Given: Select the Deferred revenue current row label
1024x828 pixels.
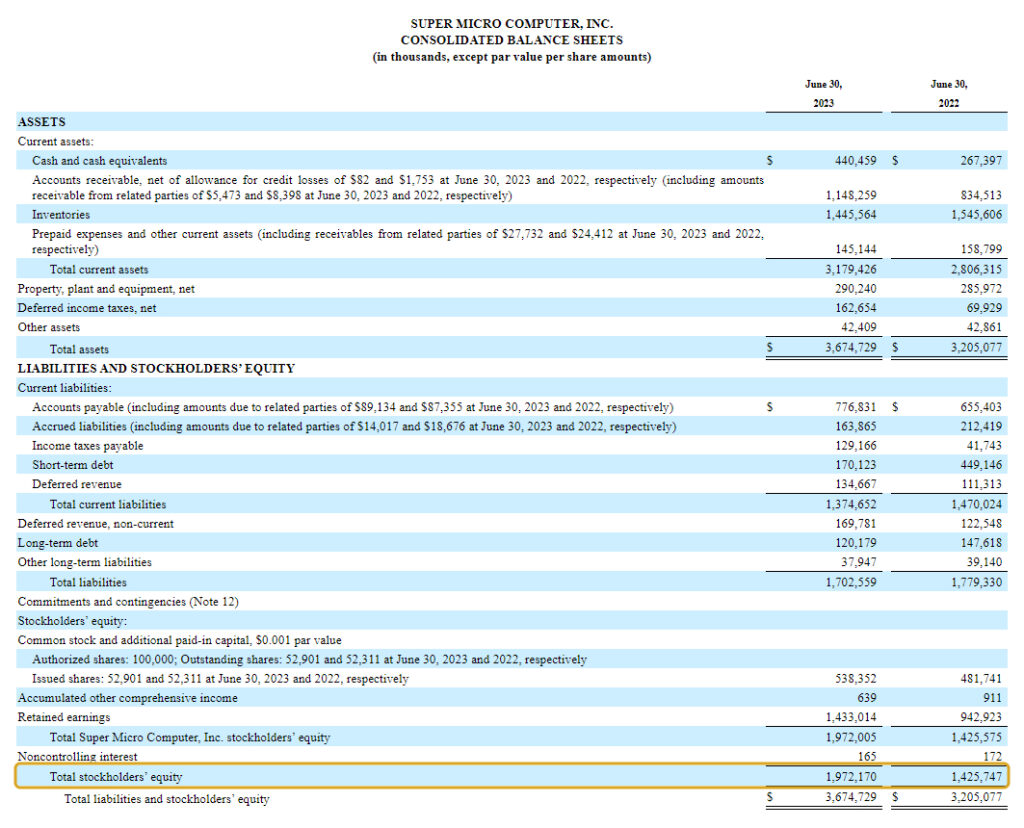Looking at the screenshot, I should pos(76,485).
